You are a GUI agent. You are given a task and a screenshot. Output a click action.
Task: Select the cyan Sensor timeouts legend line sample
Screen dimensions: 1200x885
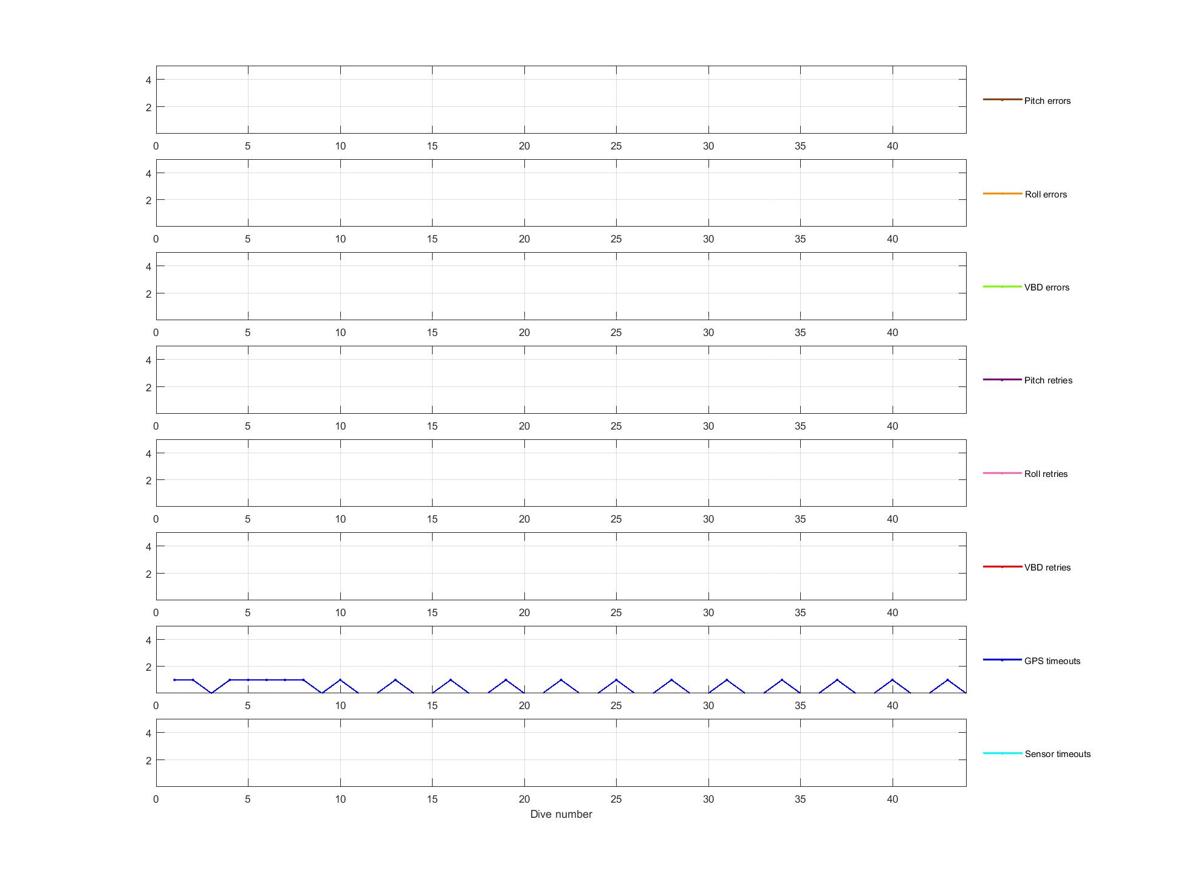(1002, 753)
